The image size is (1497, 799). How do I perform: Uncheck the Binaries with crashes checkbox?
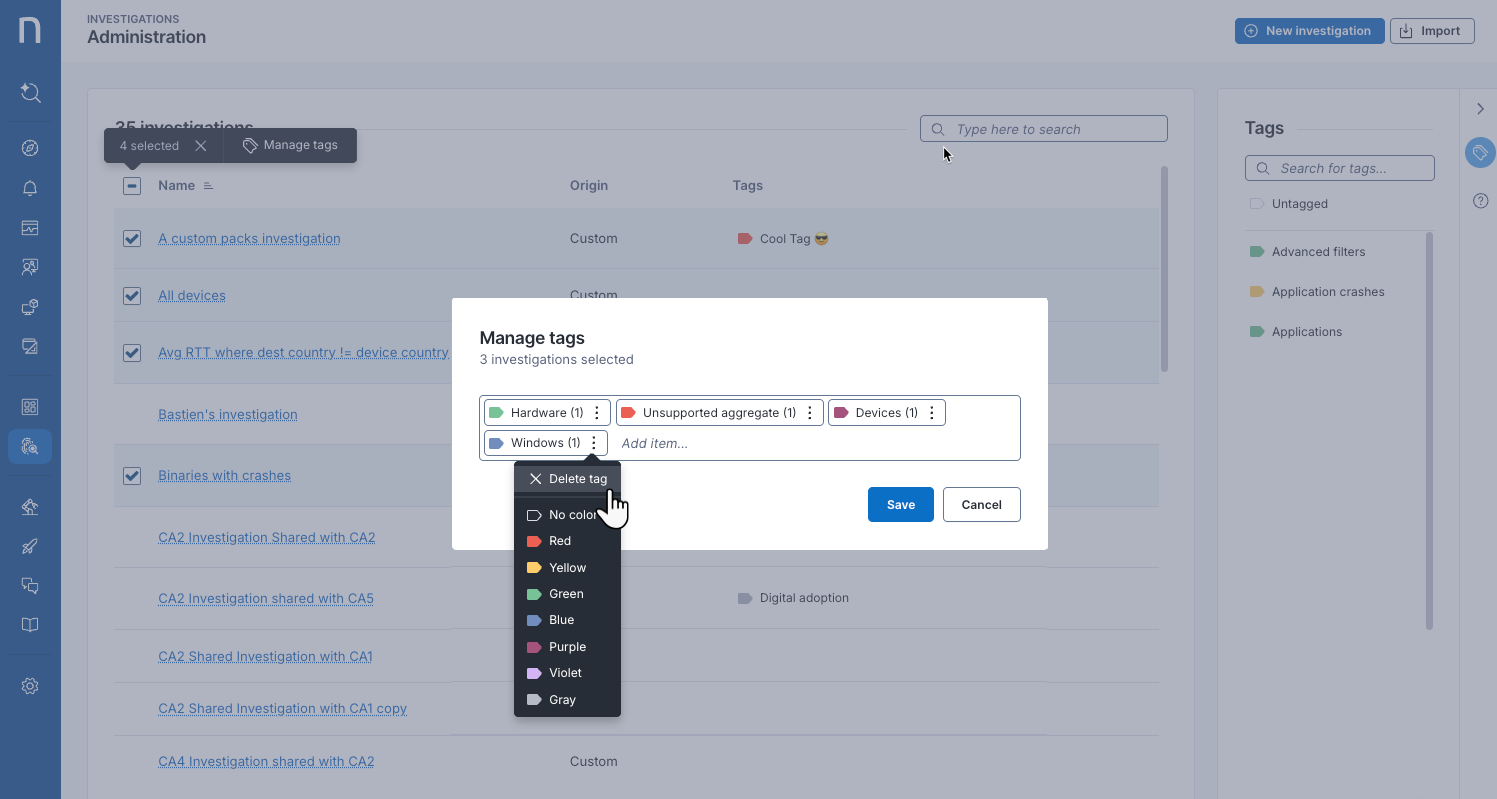[131, 476]
